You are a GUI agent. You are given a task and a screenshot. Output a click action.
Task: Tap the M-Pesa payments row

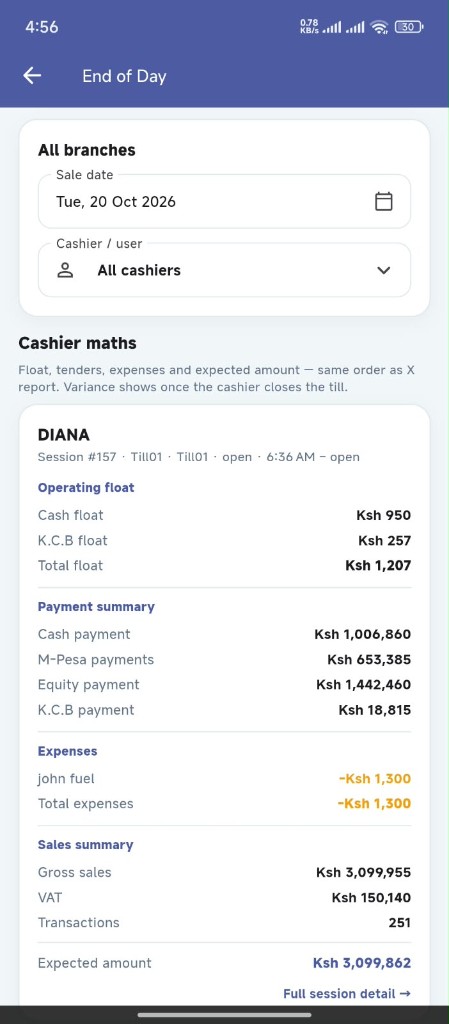(x=224, y=660)
